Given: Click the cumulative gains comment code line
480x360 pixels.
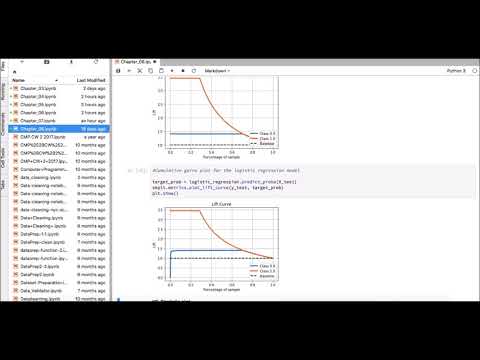Looking at the screenshot, I should coord(226,171).
